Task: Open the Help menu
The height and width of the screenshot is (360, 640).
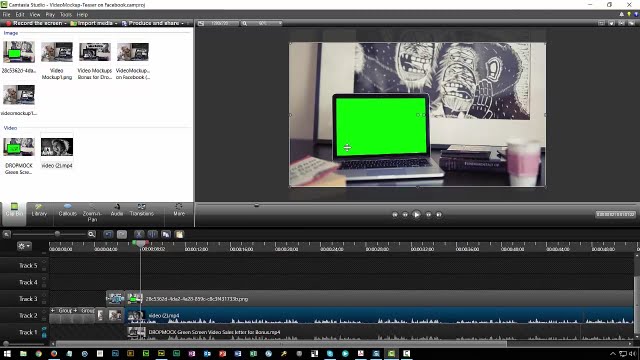Action: coord(82,14)
